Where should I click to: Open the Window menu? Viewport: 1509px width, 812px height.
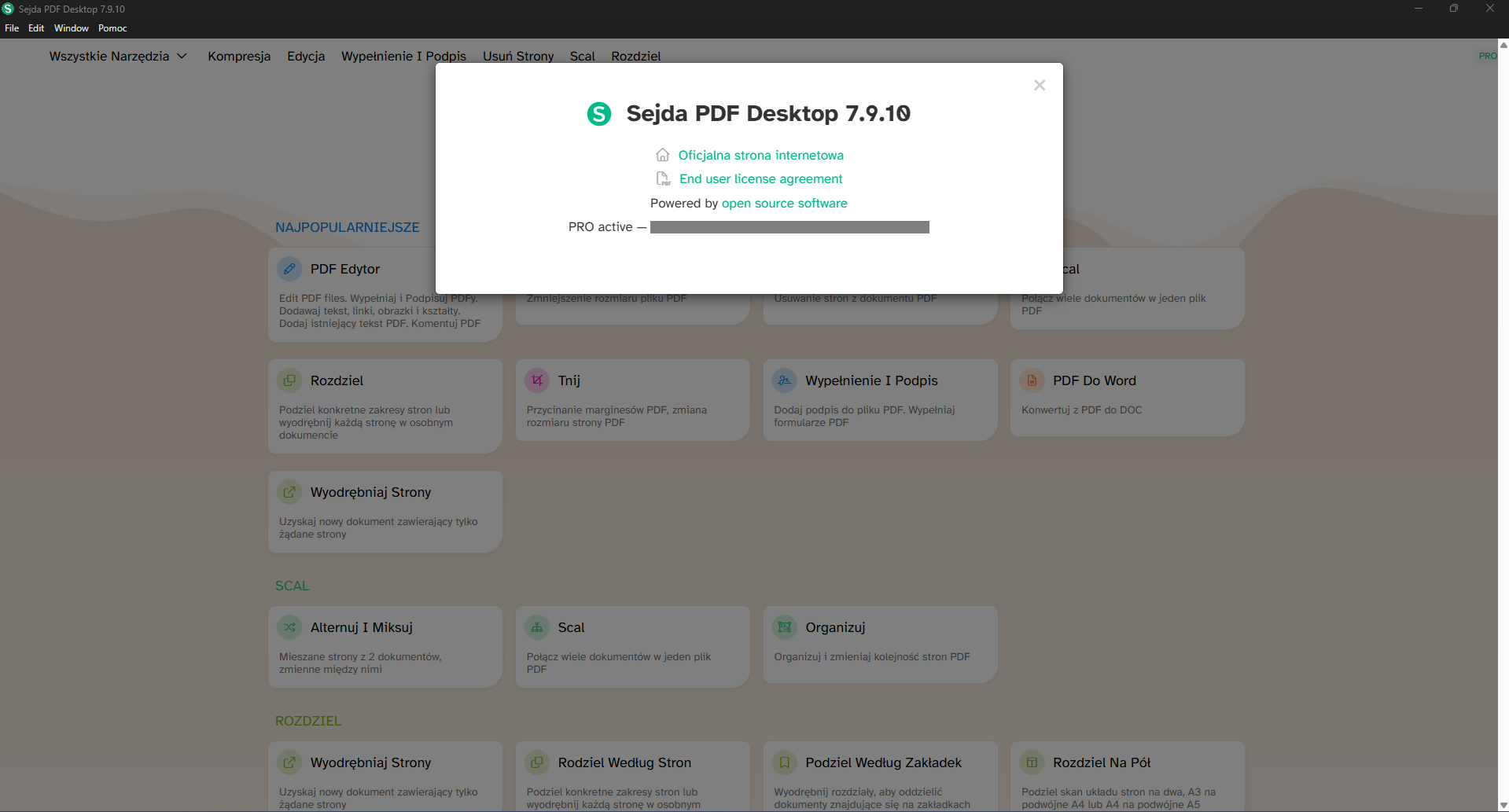click(72, 28)
